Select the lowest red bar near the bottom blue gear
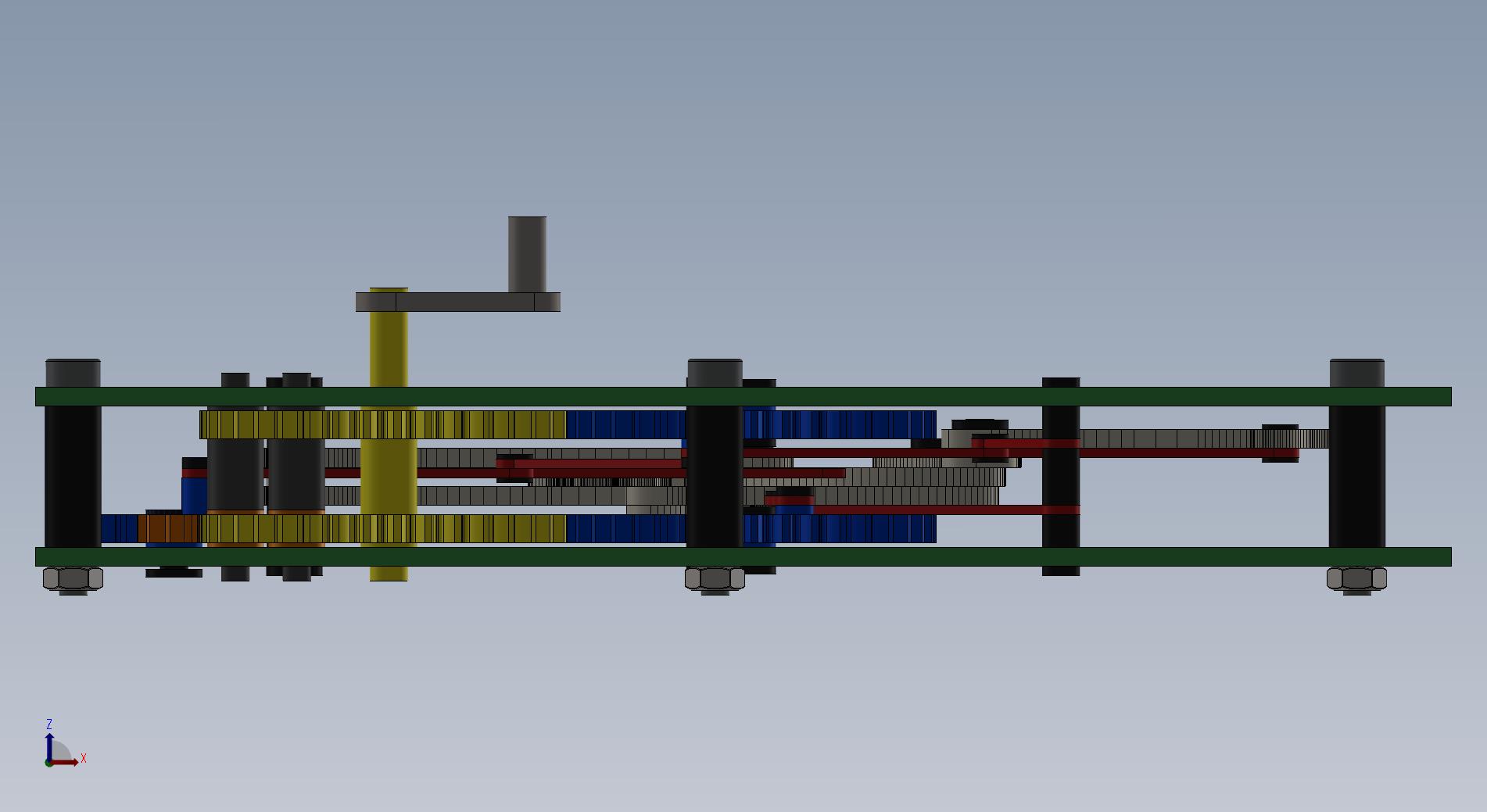The width and height of the screenshot is (1487, 812). point(946,510)
